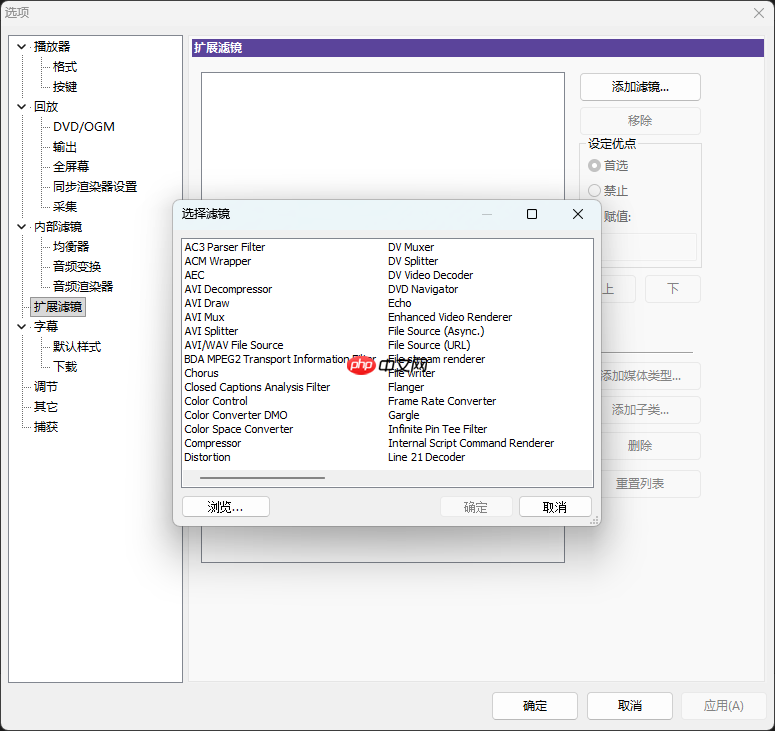Select 输出 under 回放
Screen dimensions: 775x731
[x=65, y=147]
